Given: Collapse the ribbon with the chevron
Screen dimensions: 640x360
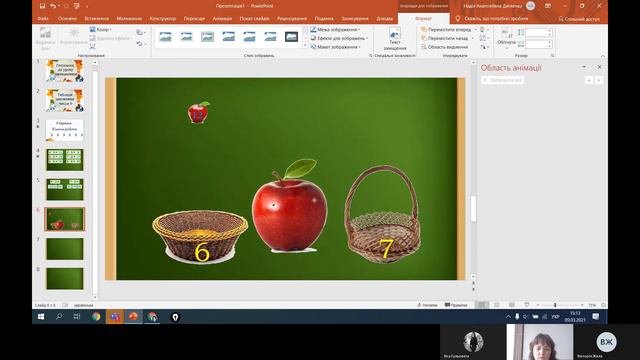Looking at the screenshot, I should coord(602,56).
